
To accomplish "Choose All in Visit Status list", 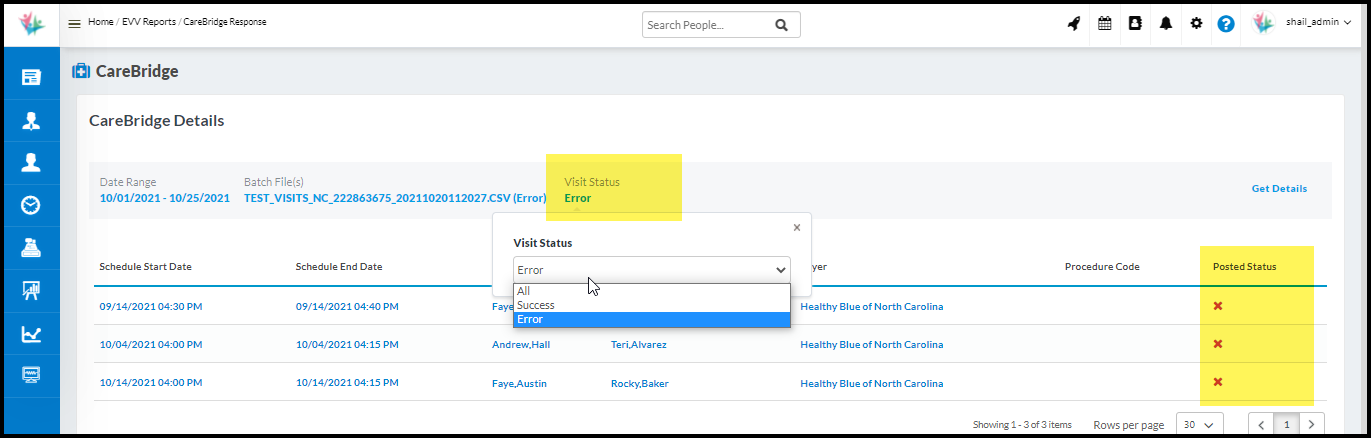I will pyautogui.click(x=651, y=291).
